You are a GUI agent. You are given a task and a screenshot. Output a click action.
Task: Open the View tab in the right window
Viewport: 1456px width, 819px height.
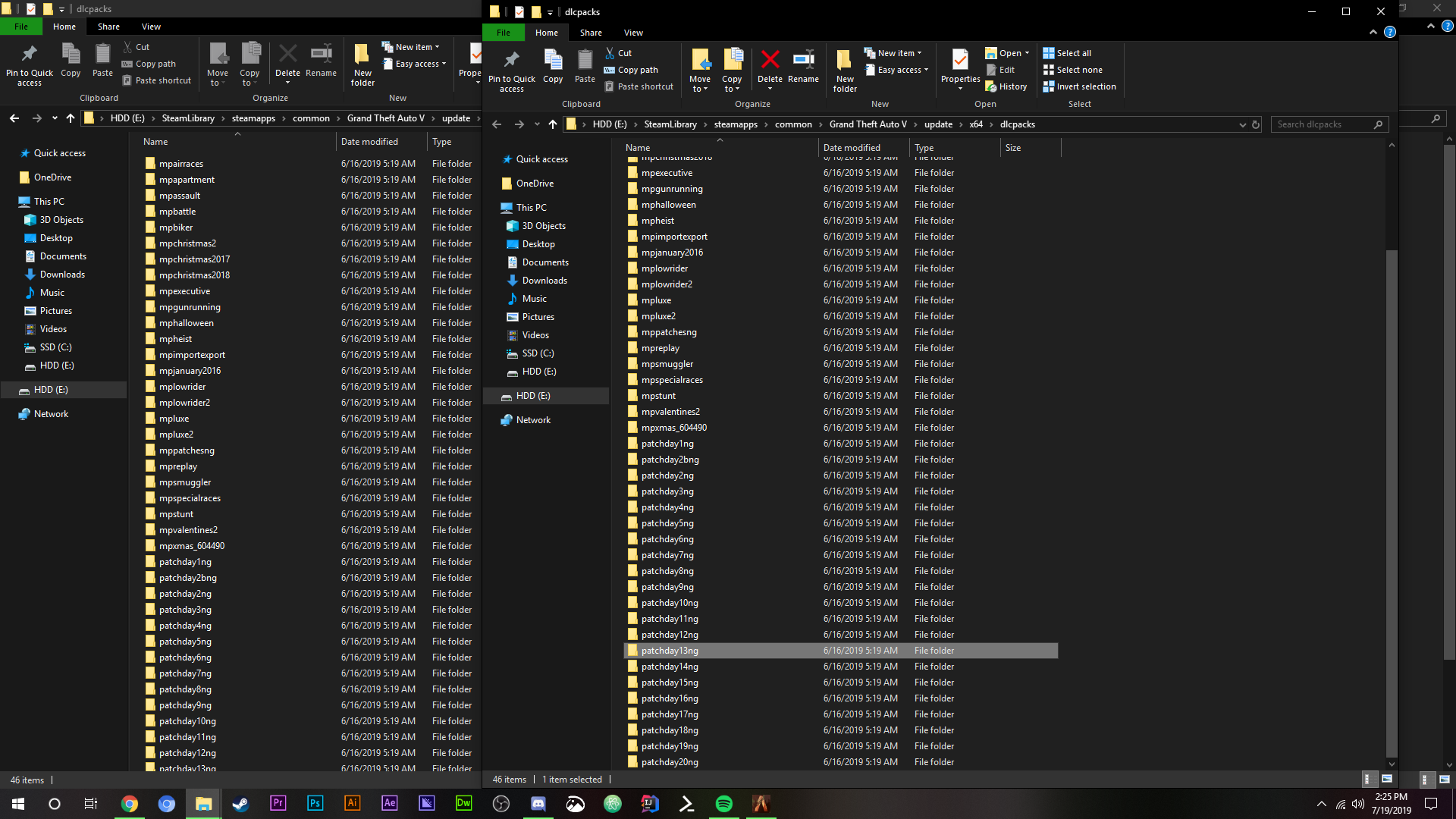(633, 33)
